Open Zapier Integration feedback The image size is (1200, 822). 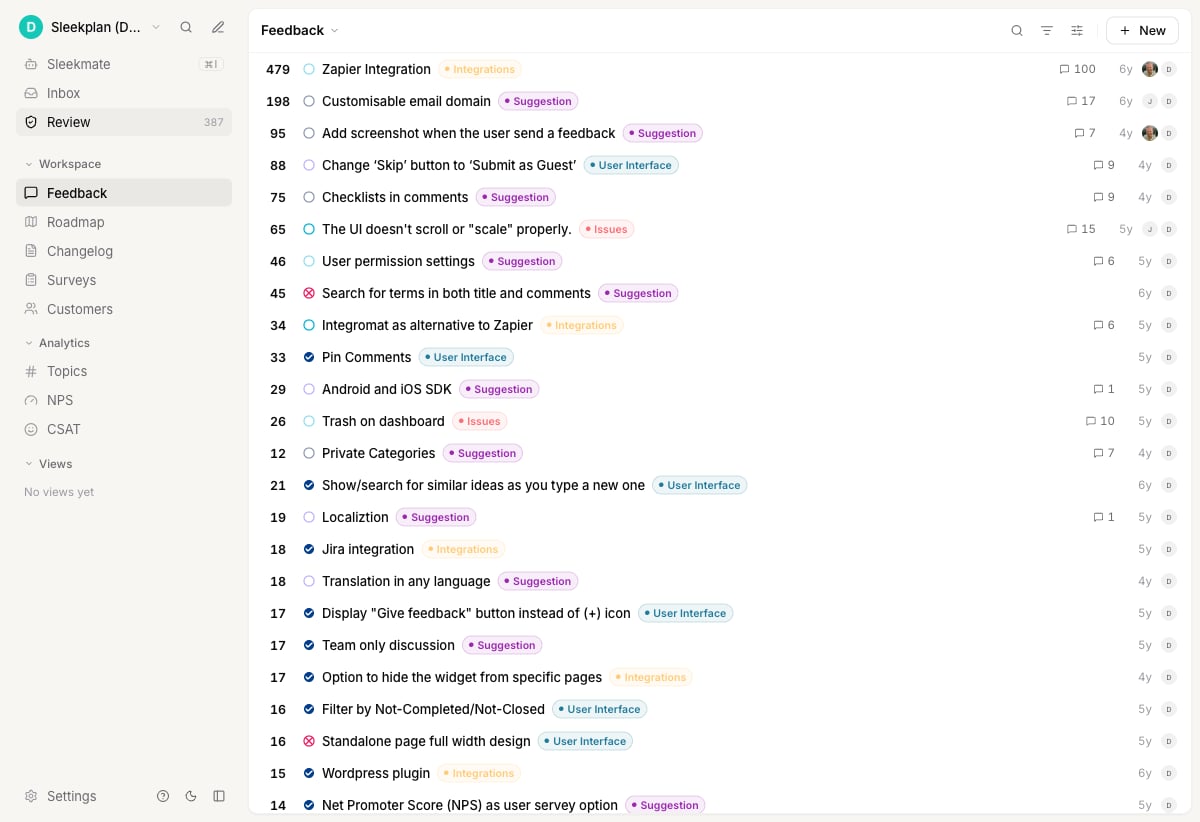click(x=376, y=69)
